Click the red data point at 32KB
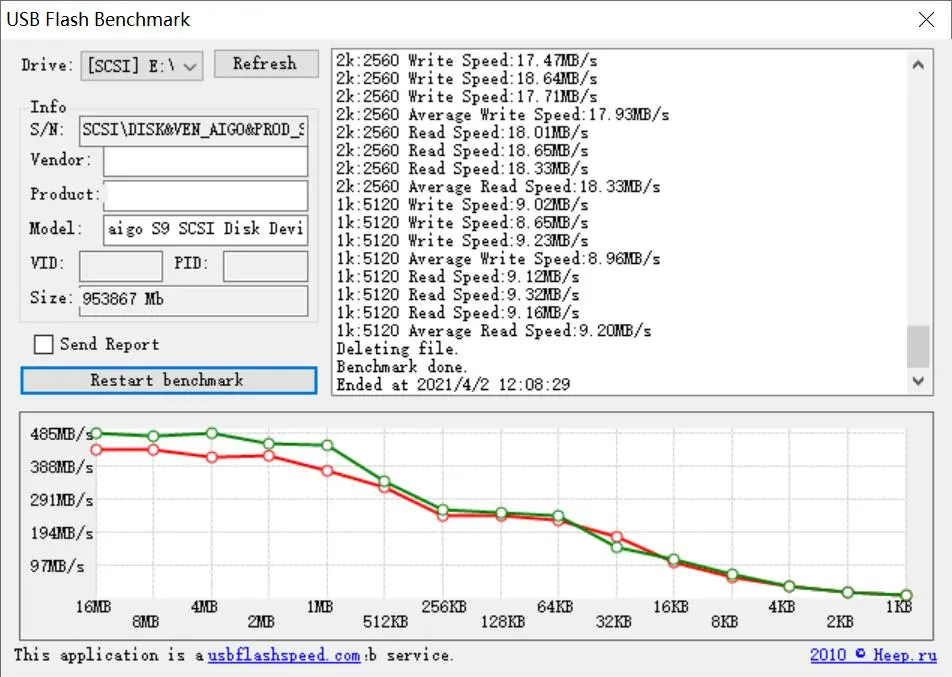This screenshot has width=952, height=677. coord(617,537)
